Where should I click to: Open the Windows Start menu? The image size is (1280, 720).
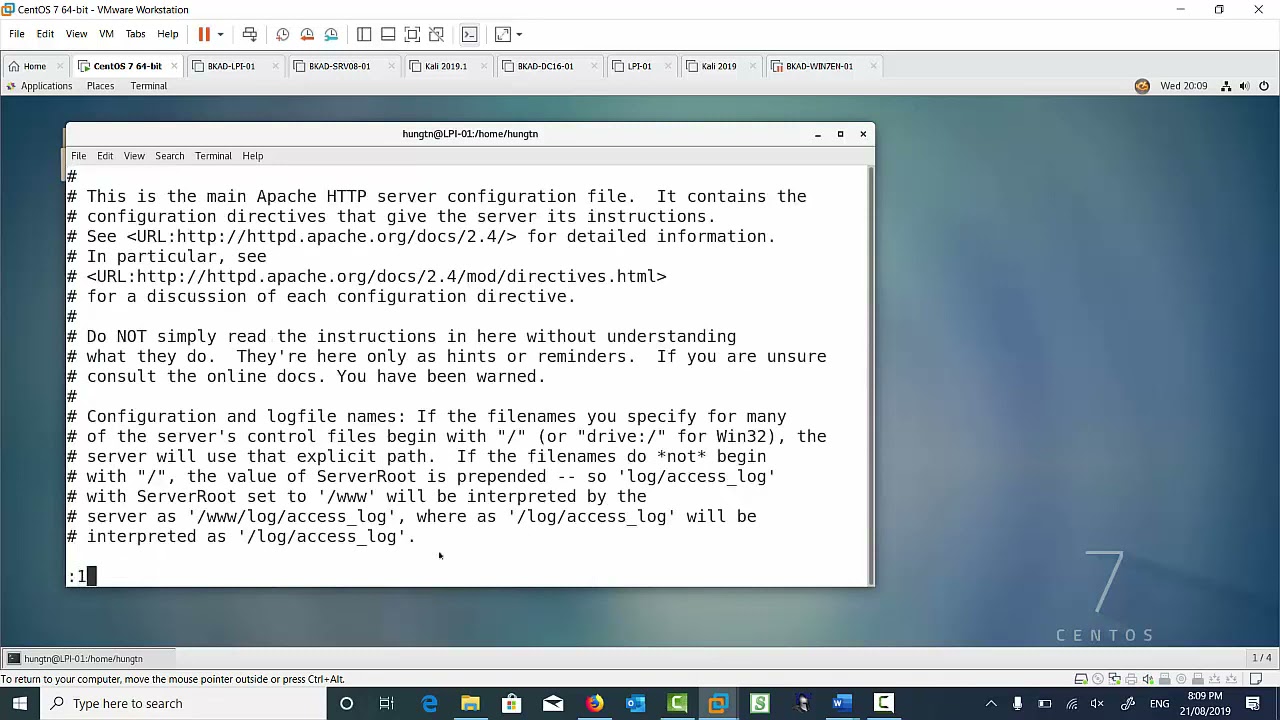coord(20,703)
